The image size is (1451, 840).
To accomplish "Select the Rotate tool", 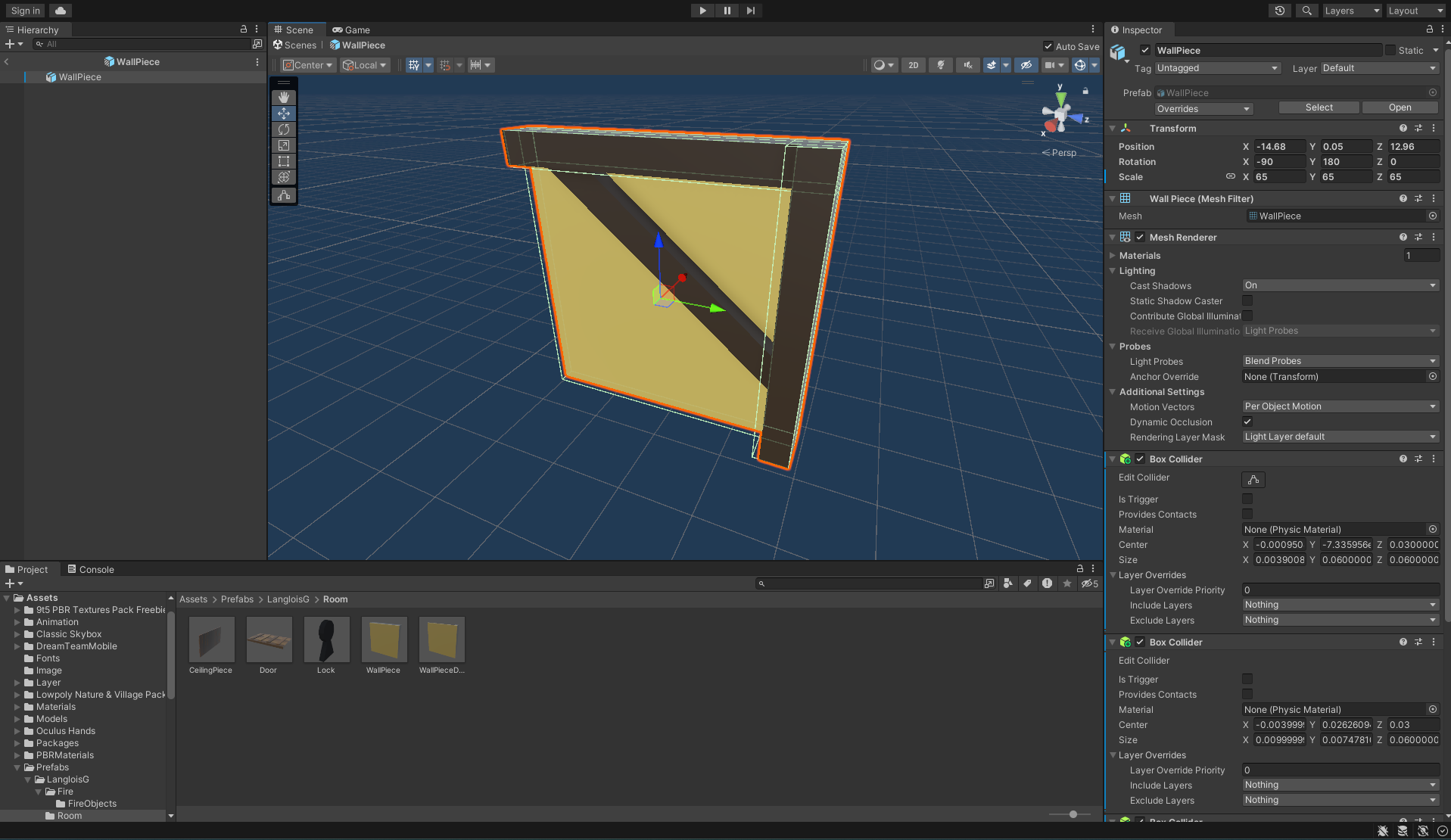I will [x=283, y=129].
